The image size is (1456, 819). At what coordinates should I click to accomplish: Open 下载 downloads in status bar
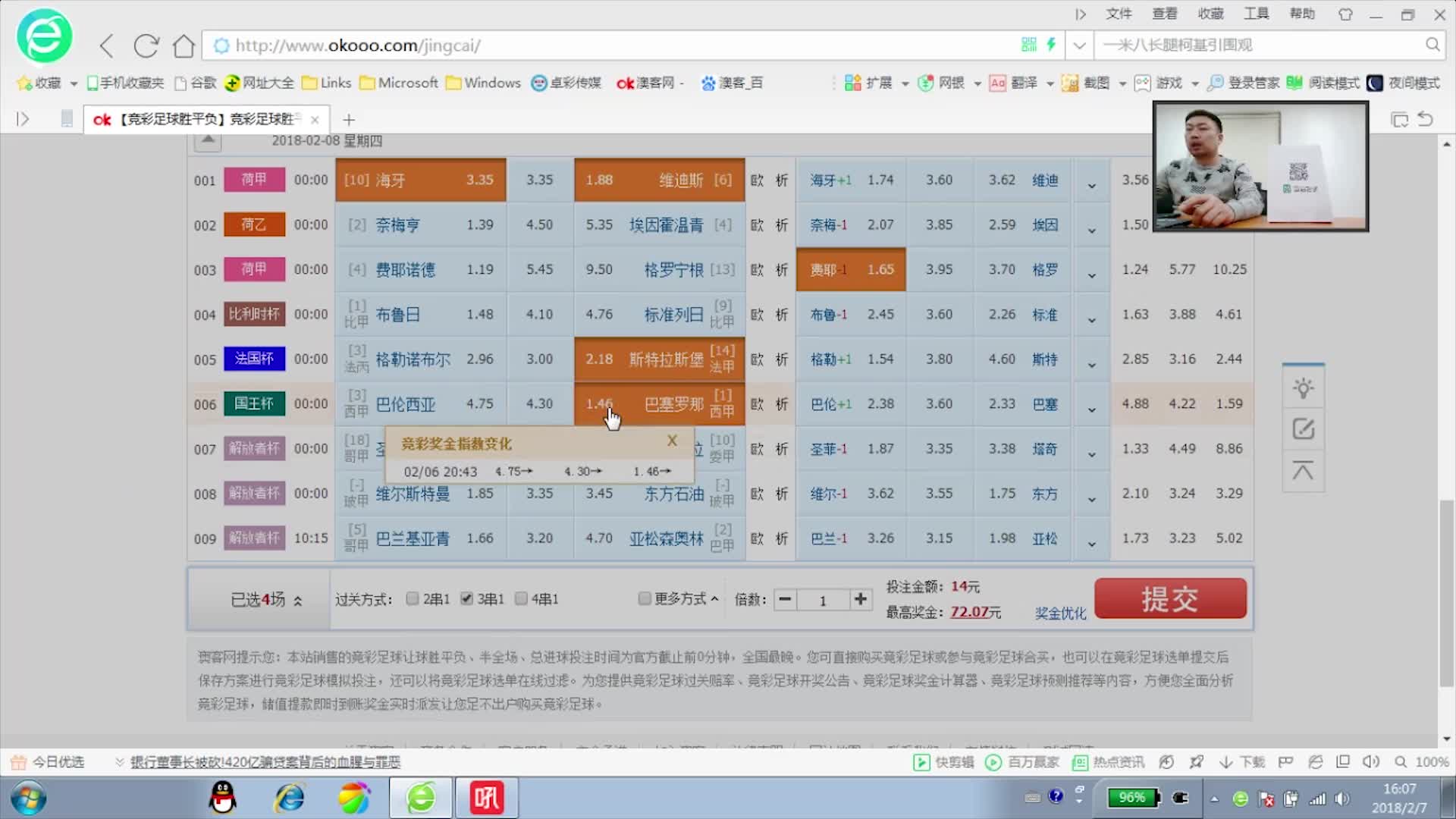click(1241, 762)
